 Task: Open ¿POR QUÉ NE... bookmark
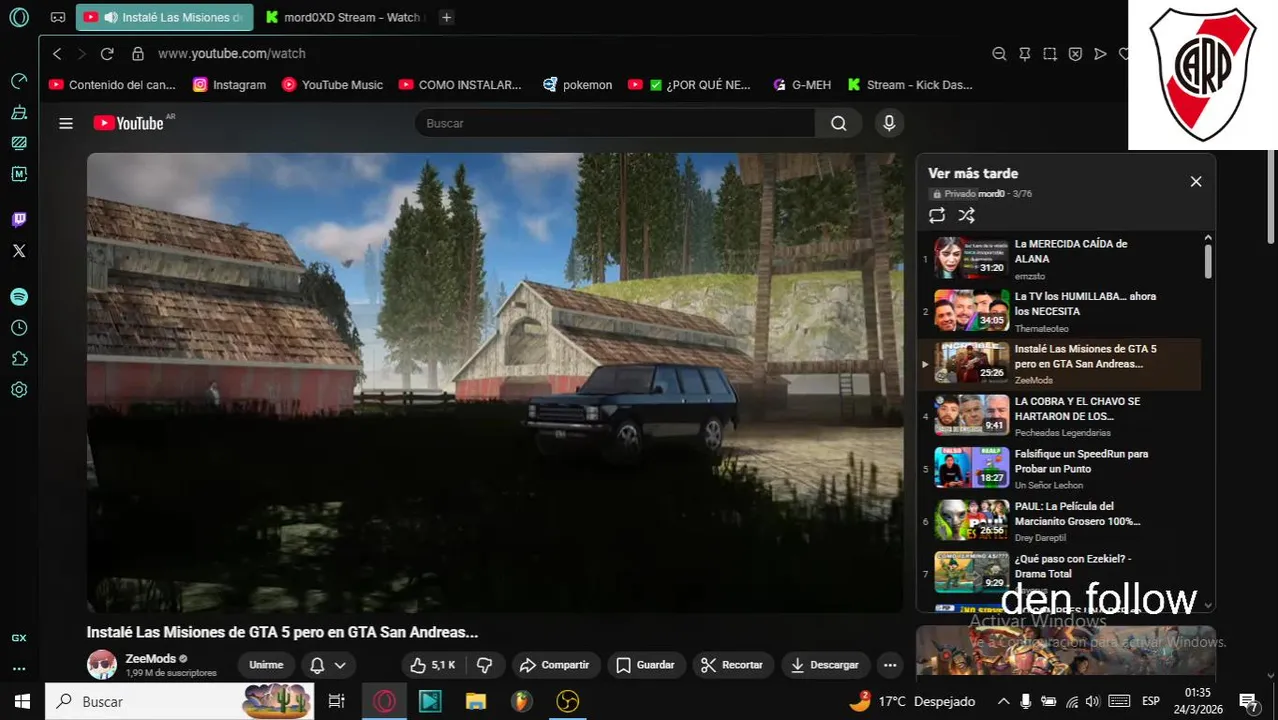(689, 85)
